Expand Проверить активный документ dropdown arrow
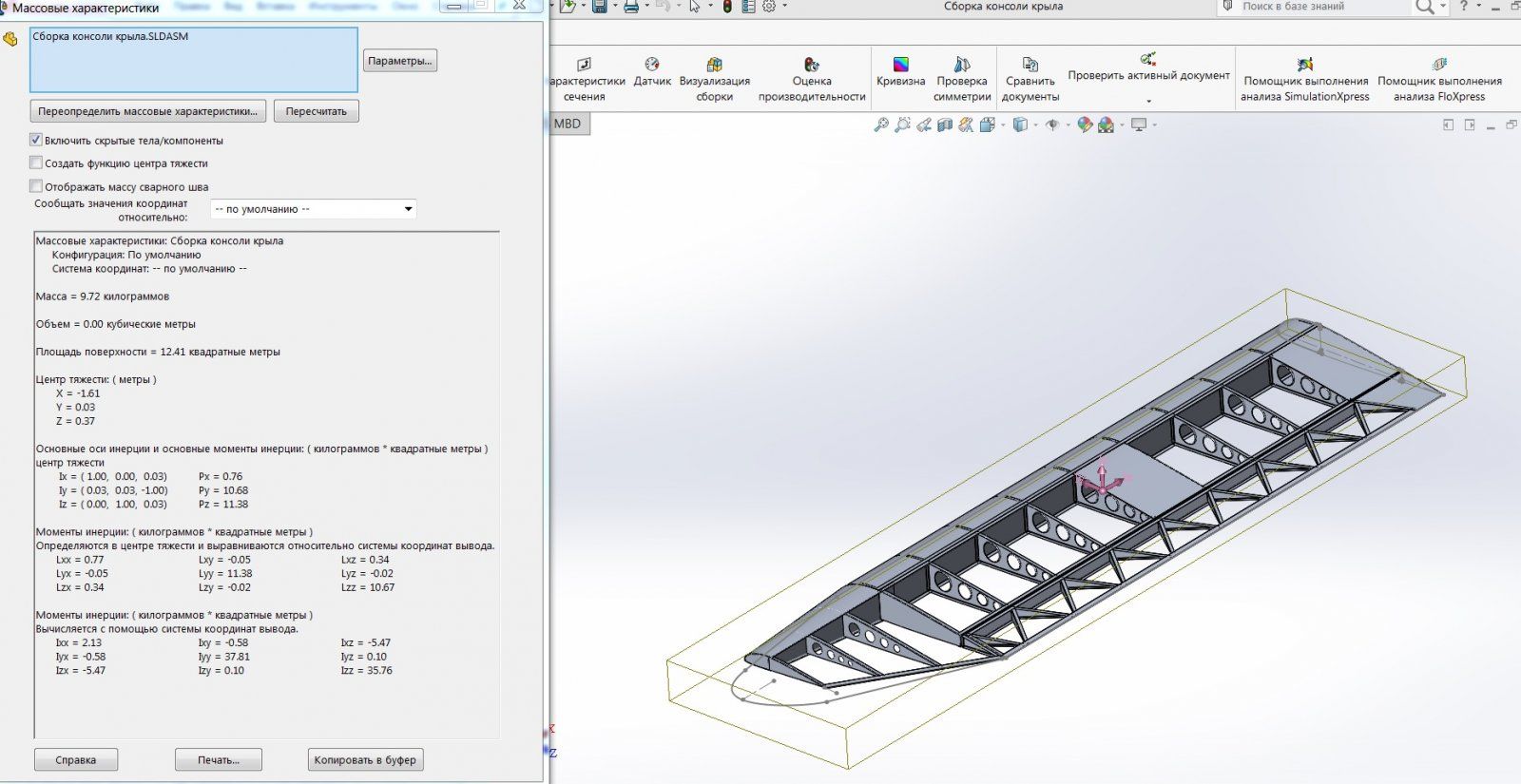 click(x=1148, y=101)
